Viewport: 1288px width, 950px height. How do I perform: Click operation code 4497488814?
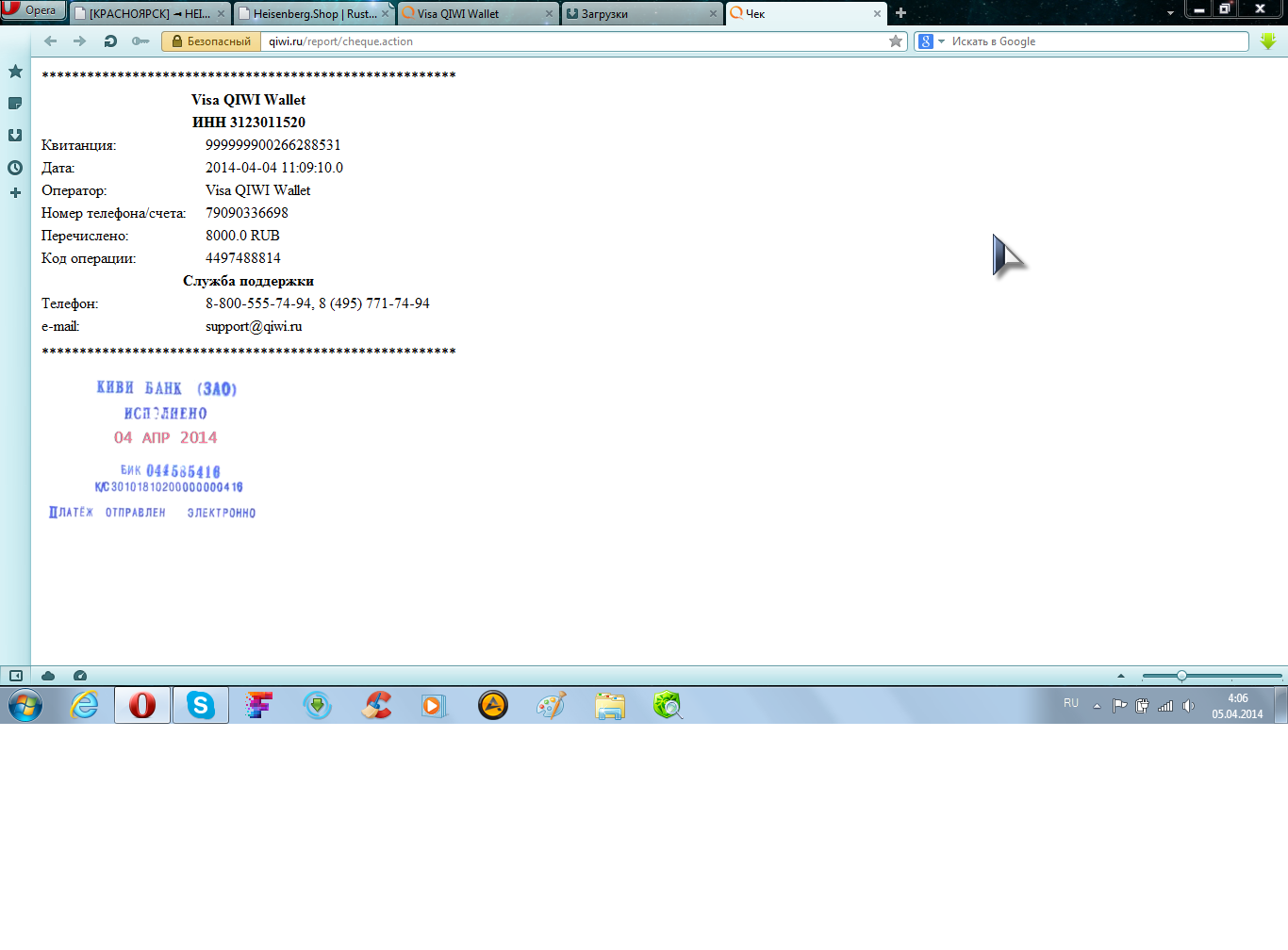click(243, 258)
